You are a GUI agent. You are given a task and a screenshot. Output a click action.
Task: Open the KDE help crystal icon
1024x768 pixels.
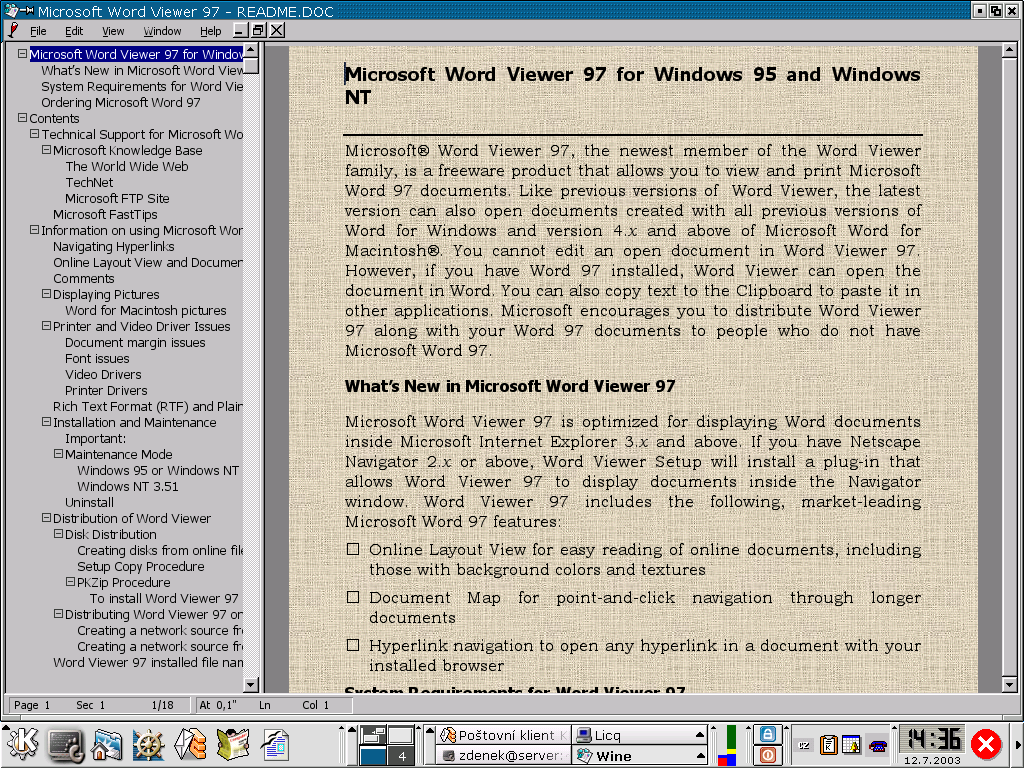pos(191,745)
